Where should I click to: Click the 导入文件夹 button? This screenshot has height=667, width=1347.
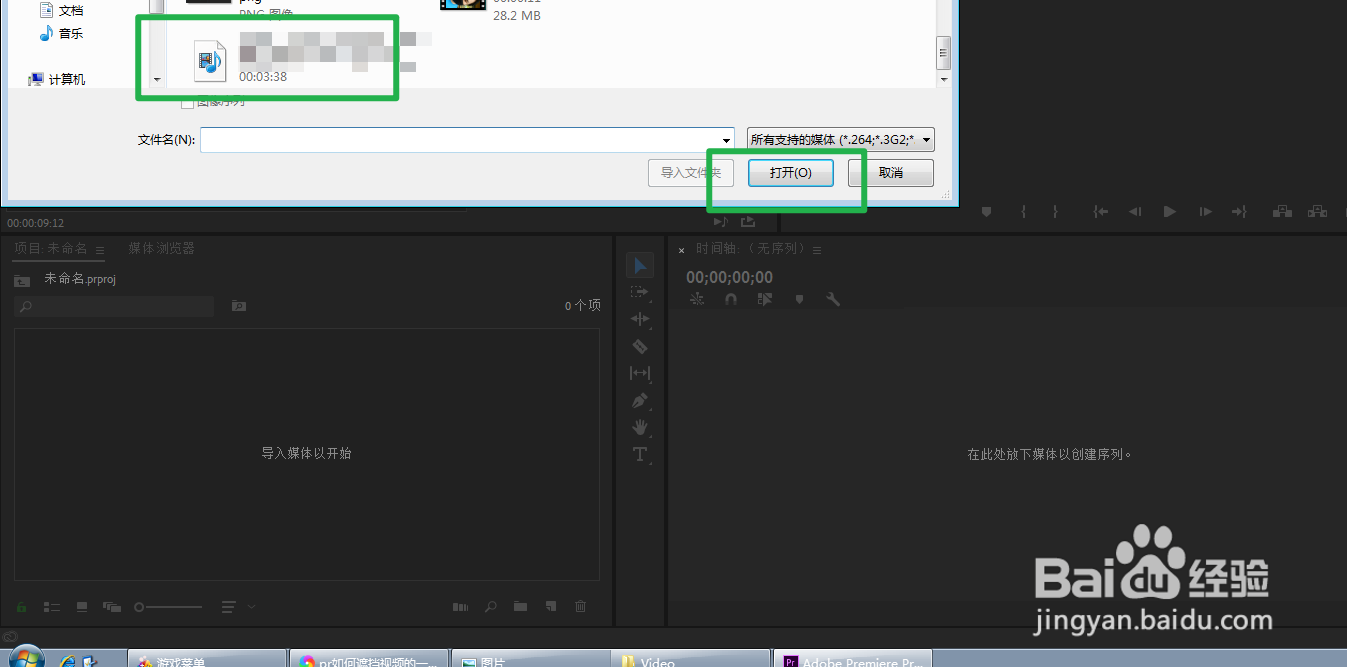[x=691, y=173]
